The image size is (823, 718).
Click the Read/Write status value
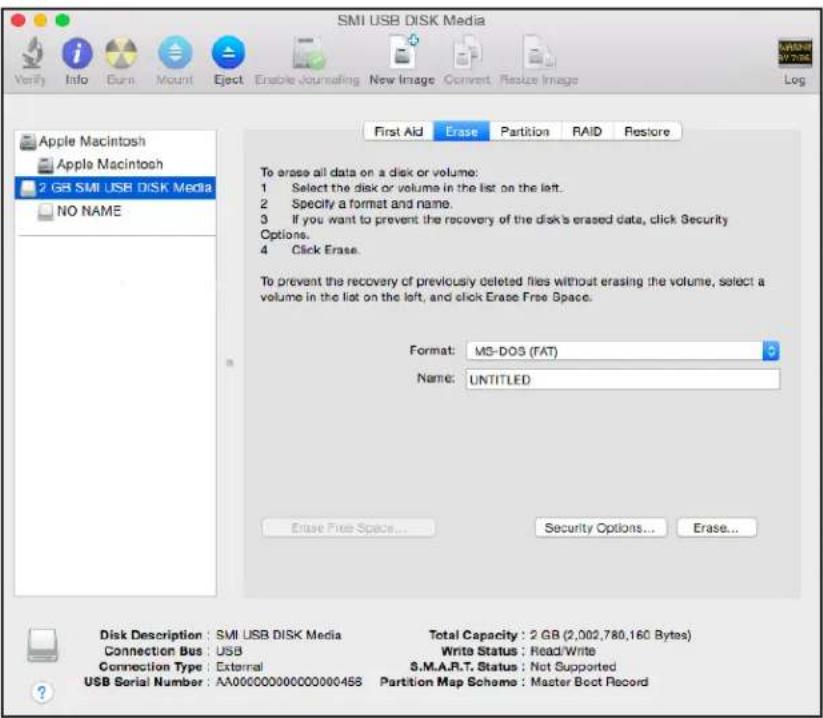pos(563,651)
